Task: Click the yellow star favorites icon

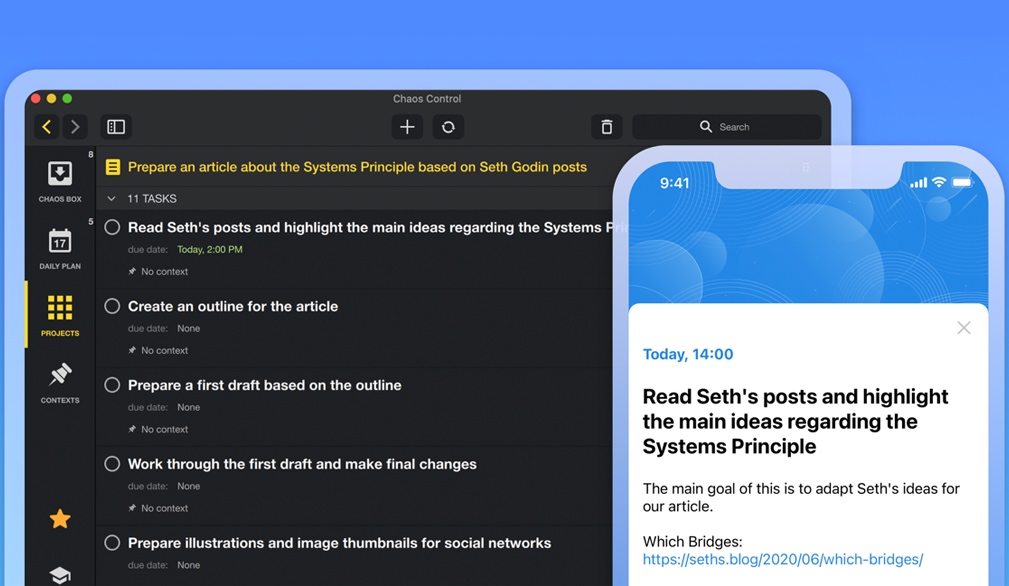Action: coord(60,519)
